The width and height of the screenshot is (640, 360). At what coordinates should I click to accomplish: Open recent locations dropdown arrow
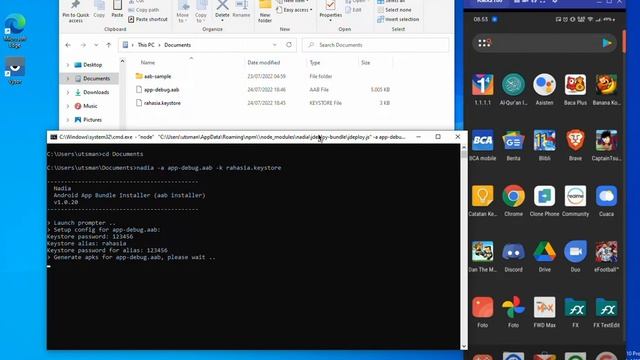(96, 45)
